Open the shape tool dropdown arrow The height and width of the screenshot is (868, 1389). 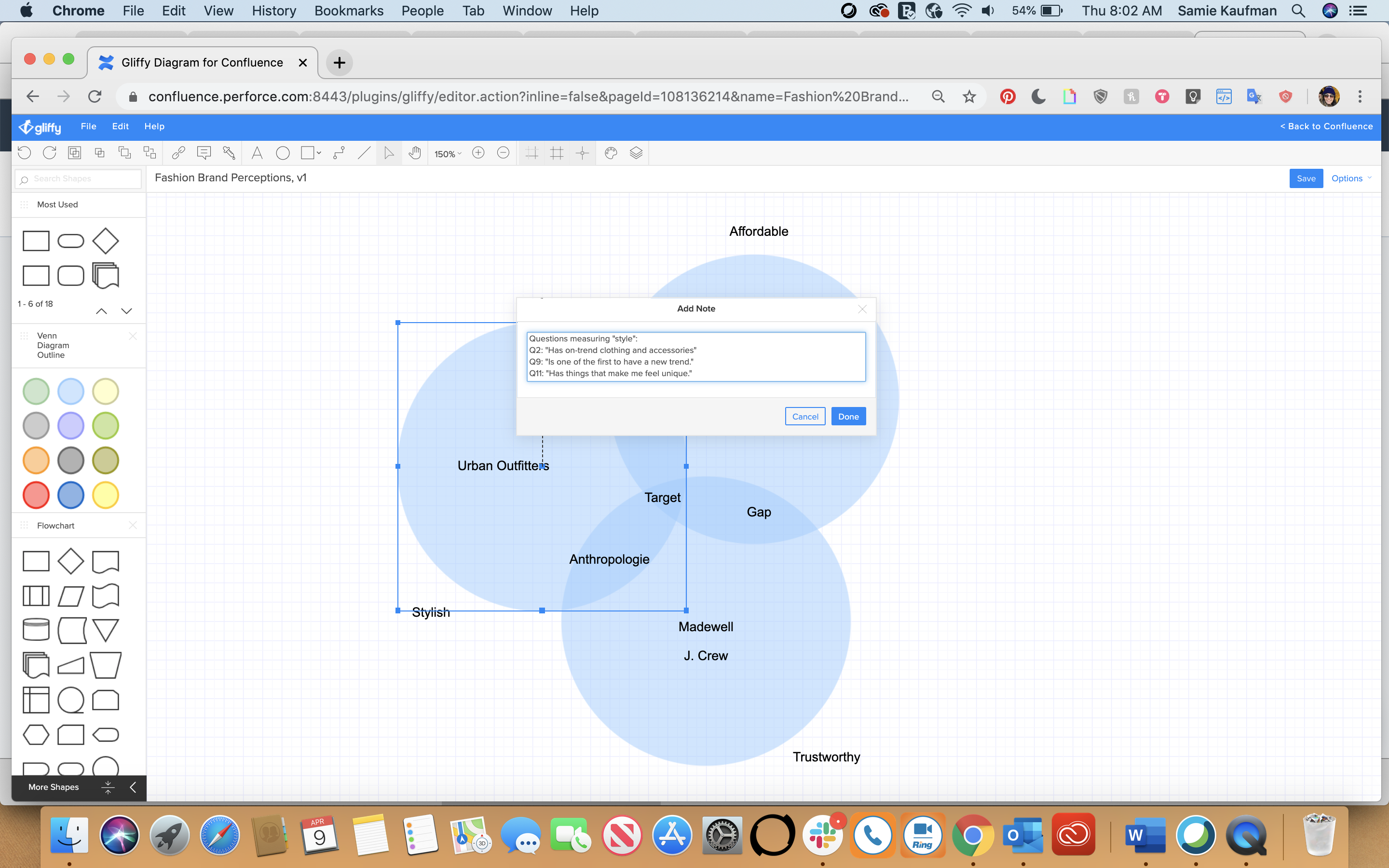pyautogui.click(x=319, y=153)
